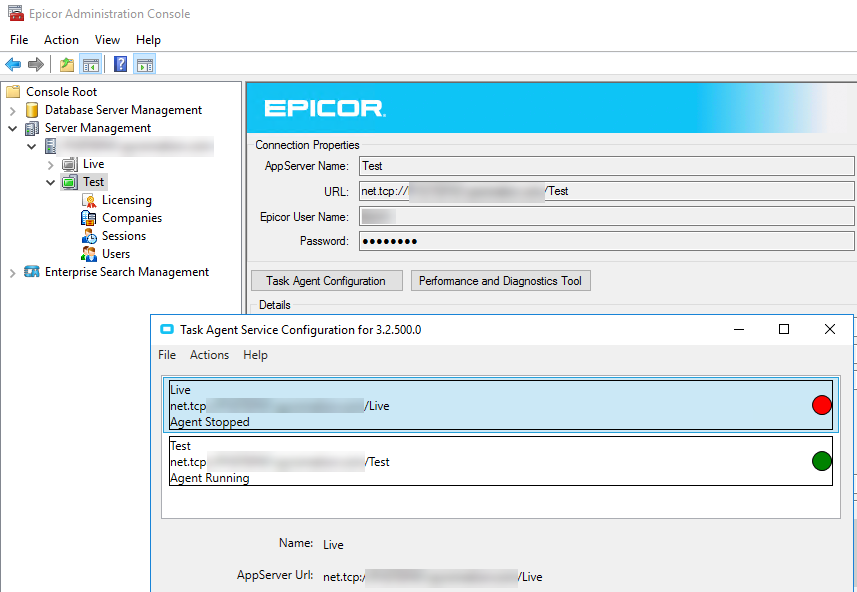Collapse the blurred server node
The width and height of the screenshot is (857, 592).
(32, 147)
